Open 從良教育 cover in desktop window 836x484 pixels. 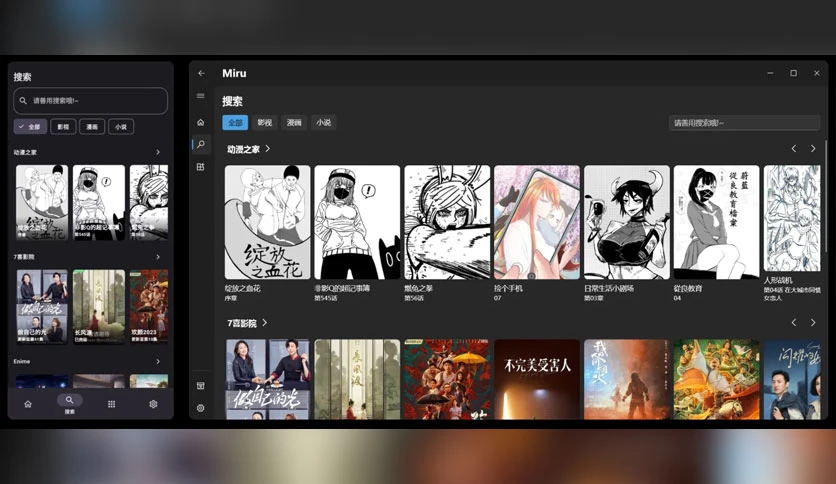coord(717,222)
